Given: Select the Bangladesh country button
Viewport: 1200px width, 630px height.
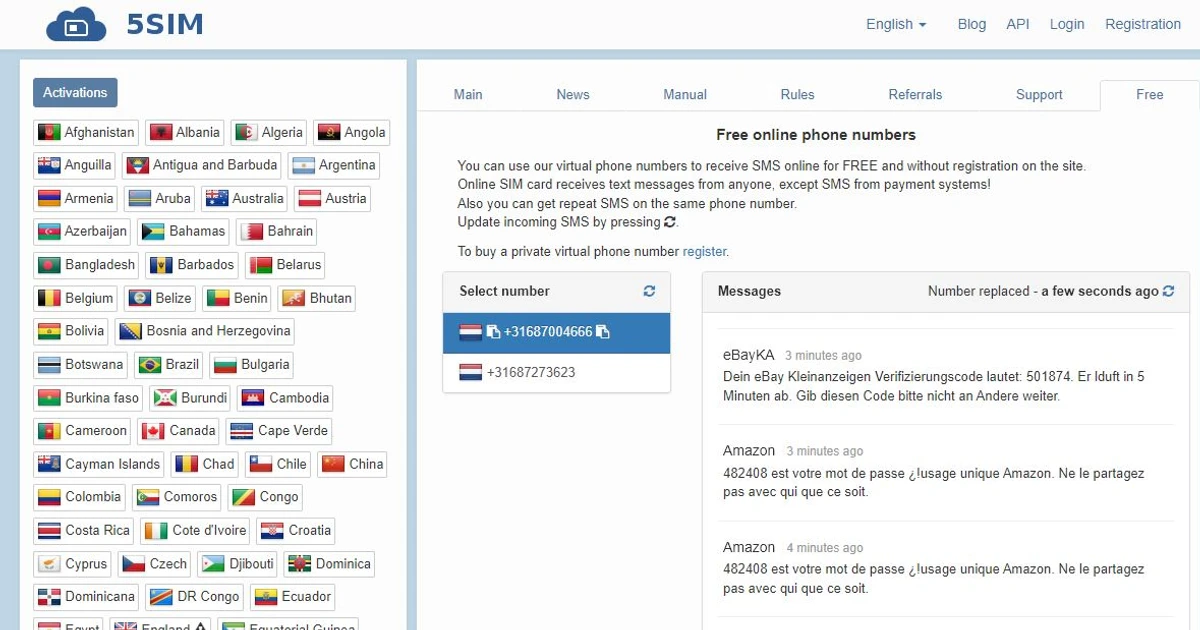Looking at the screenshot, I should pos(85,264).
